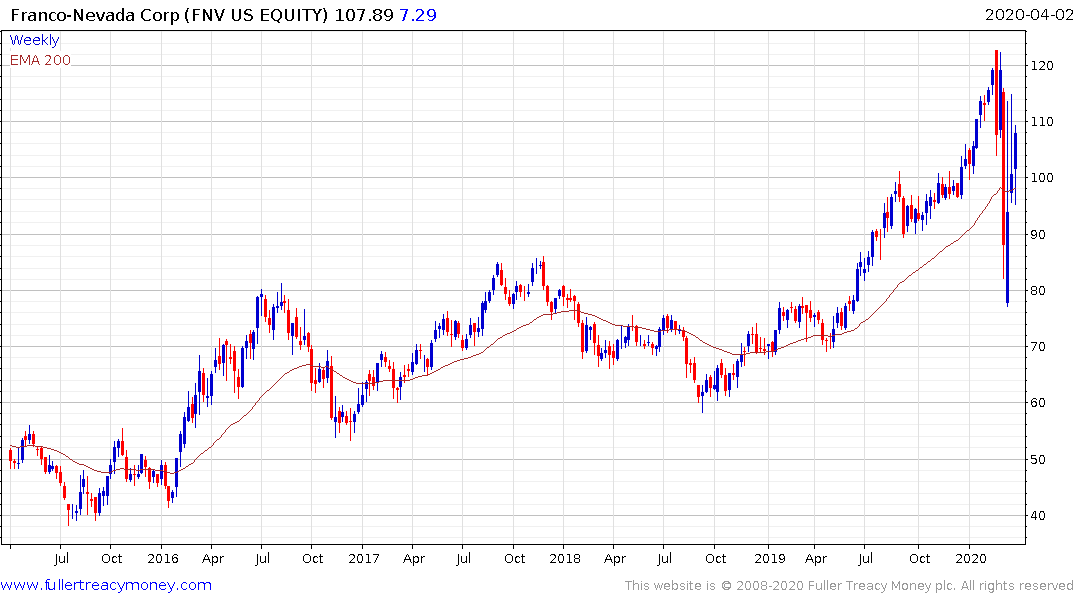This screenshot has height=600, width=1075.
Task: Click the date 2020-04-02
Action: click(1027, 15)
